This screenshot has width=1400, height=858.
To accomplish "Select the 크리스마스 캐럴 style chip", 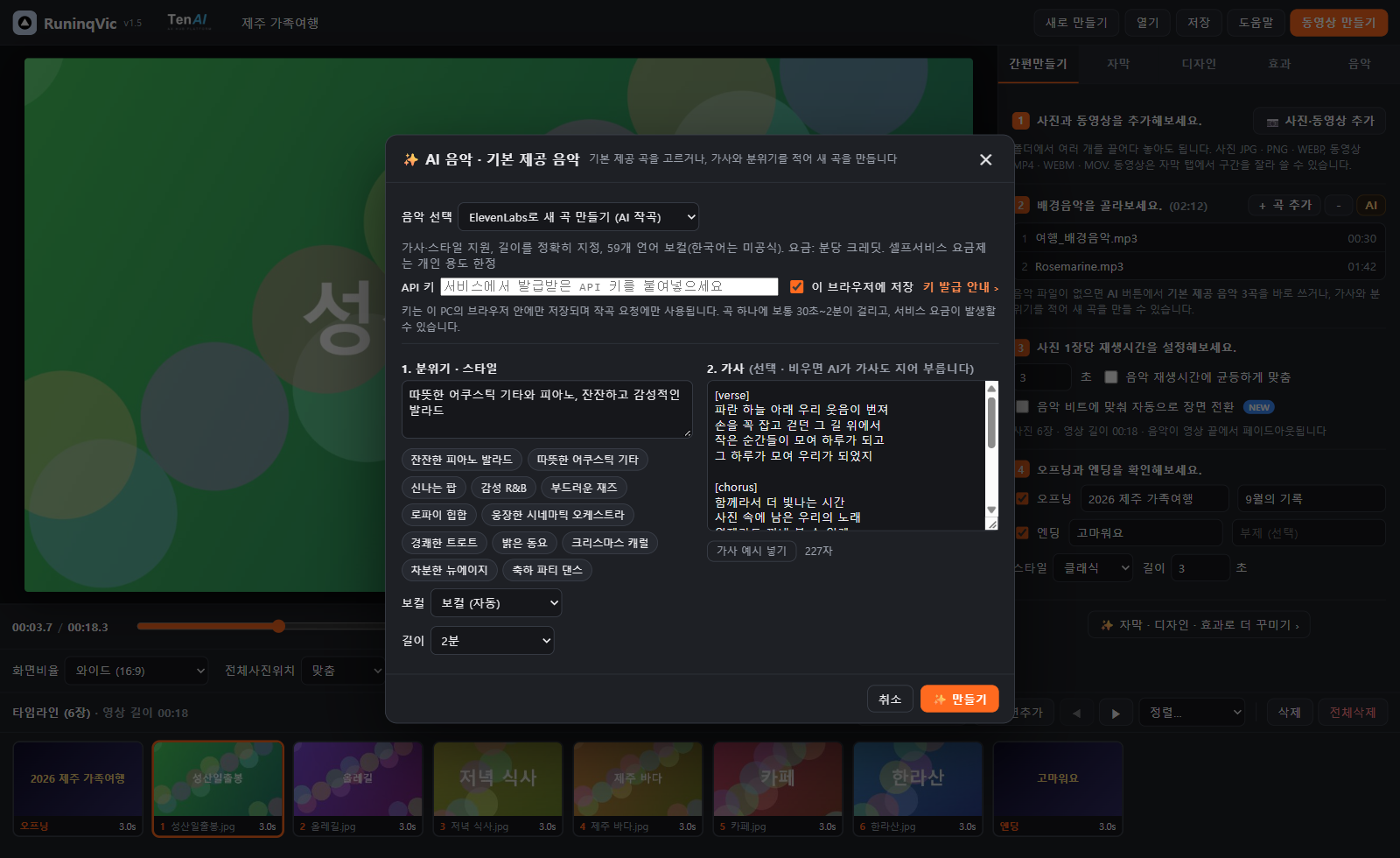I will [x=610, y=543].
